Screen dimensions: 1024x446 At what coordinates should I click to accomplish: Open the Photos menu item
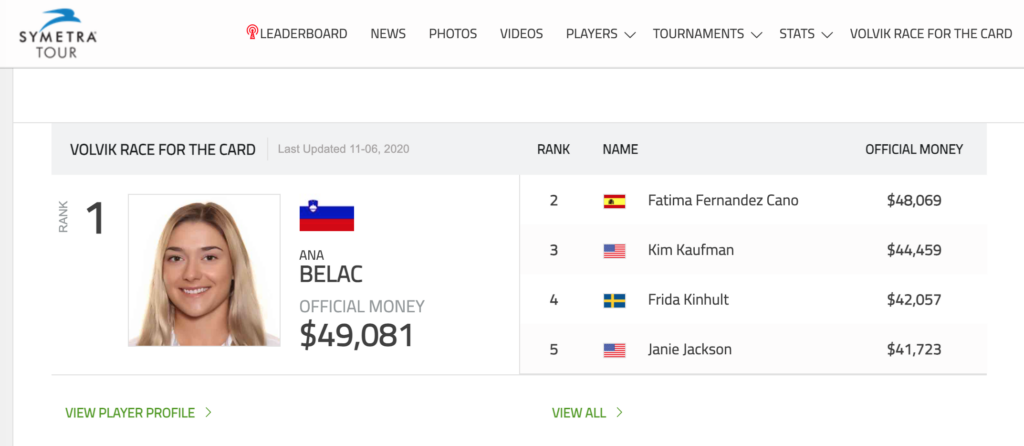(x=453, y=34)
